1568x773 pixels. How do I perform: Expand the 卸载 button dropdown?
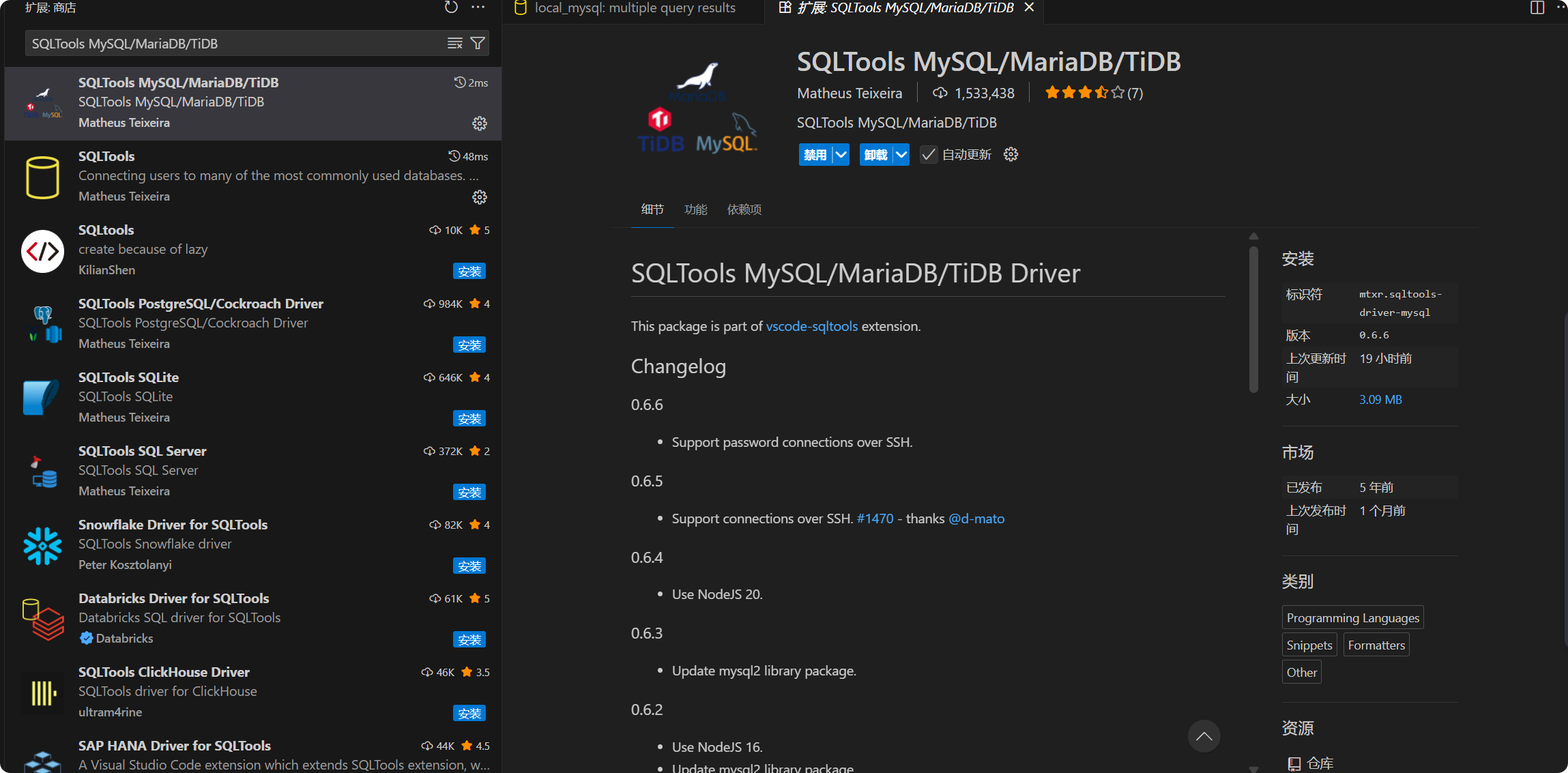(901, 154)
